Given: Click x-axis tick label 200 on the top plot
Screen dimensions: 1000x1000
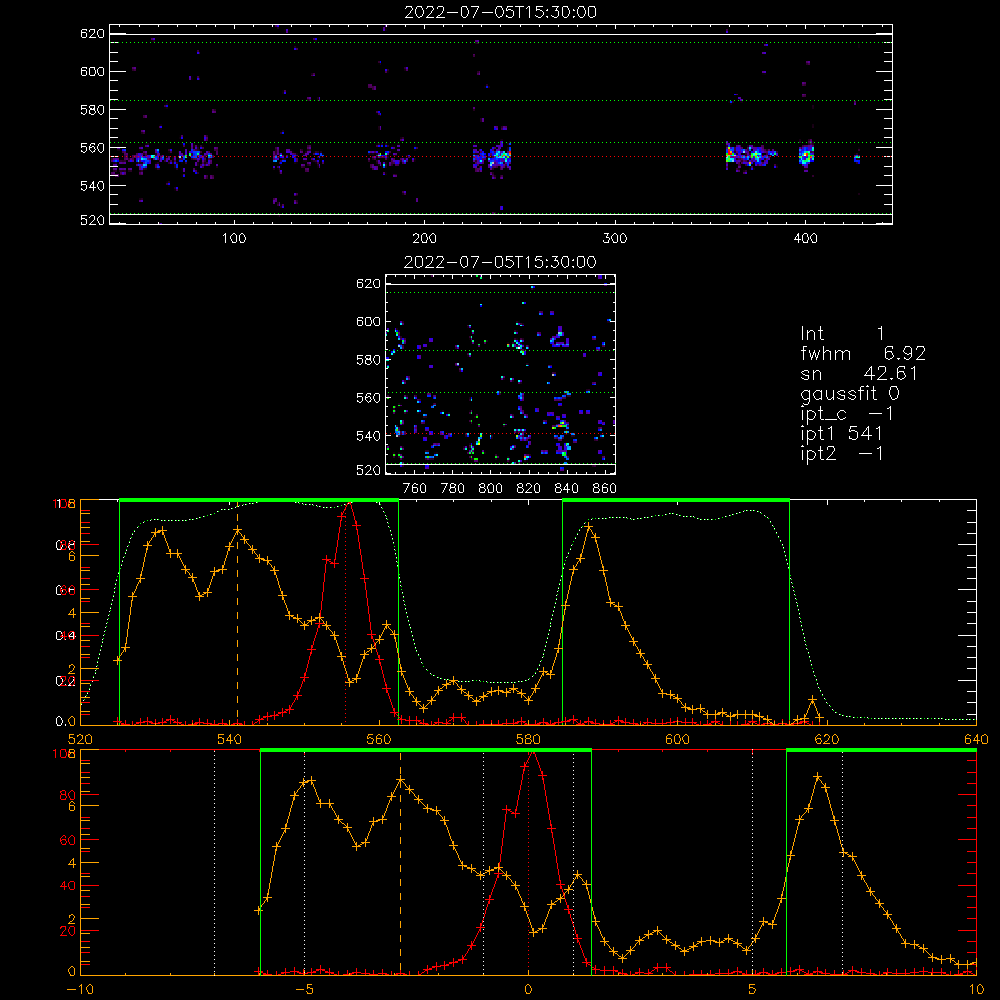Looking at the screenshot, I should pos(425,239).
